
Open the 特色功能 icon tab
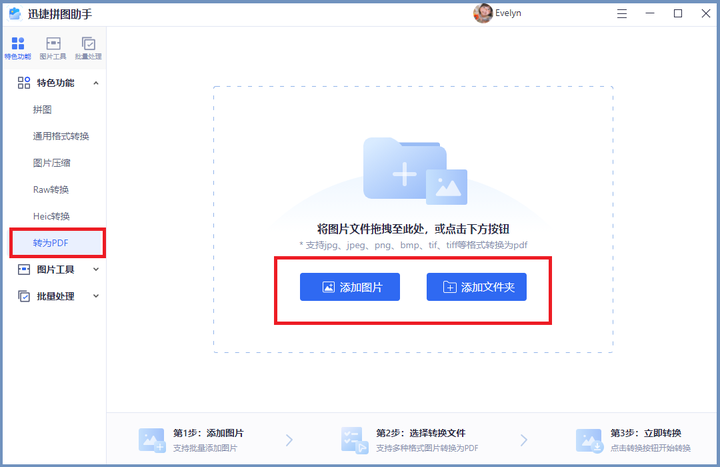[x=17, y=48]
